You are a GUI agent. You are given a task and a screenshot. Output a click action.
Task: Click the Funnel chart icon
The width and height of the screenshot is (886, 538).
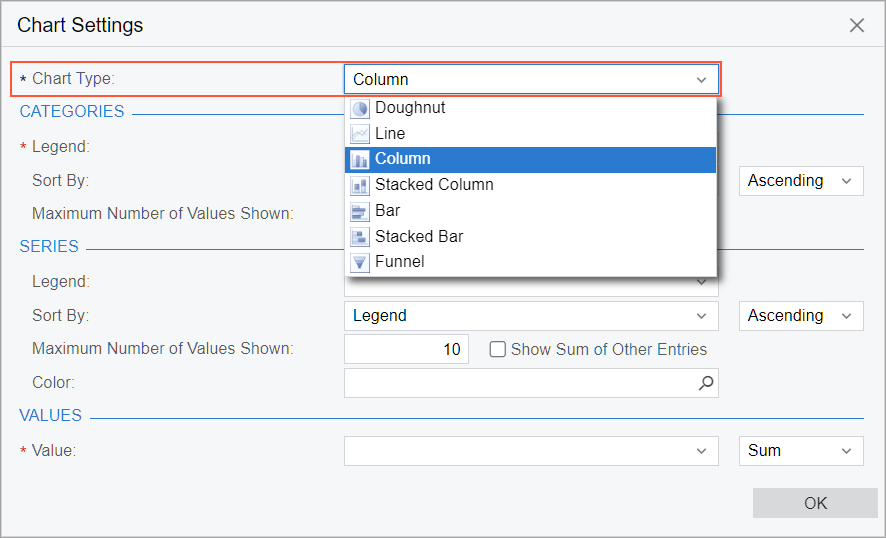pos(360,262)
